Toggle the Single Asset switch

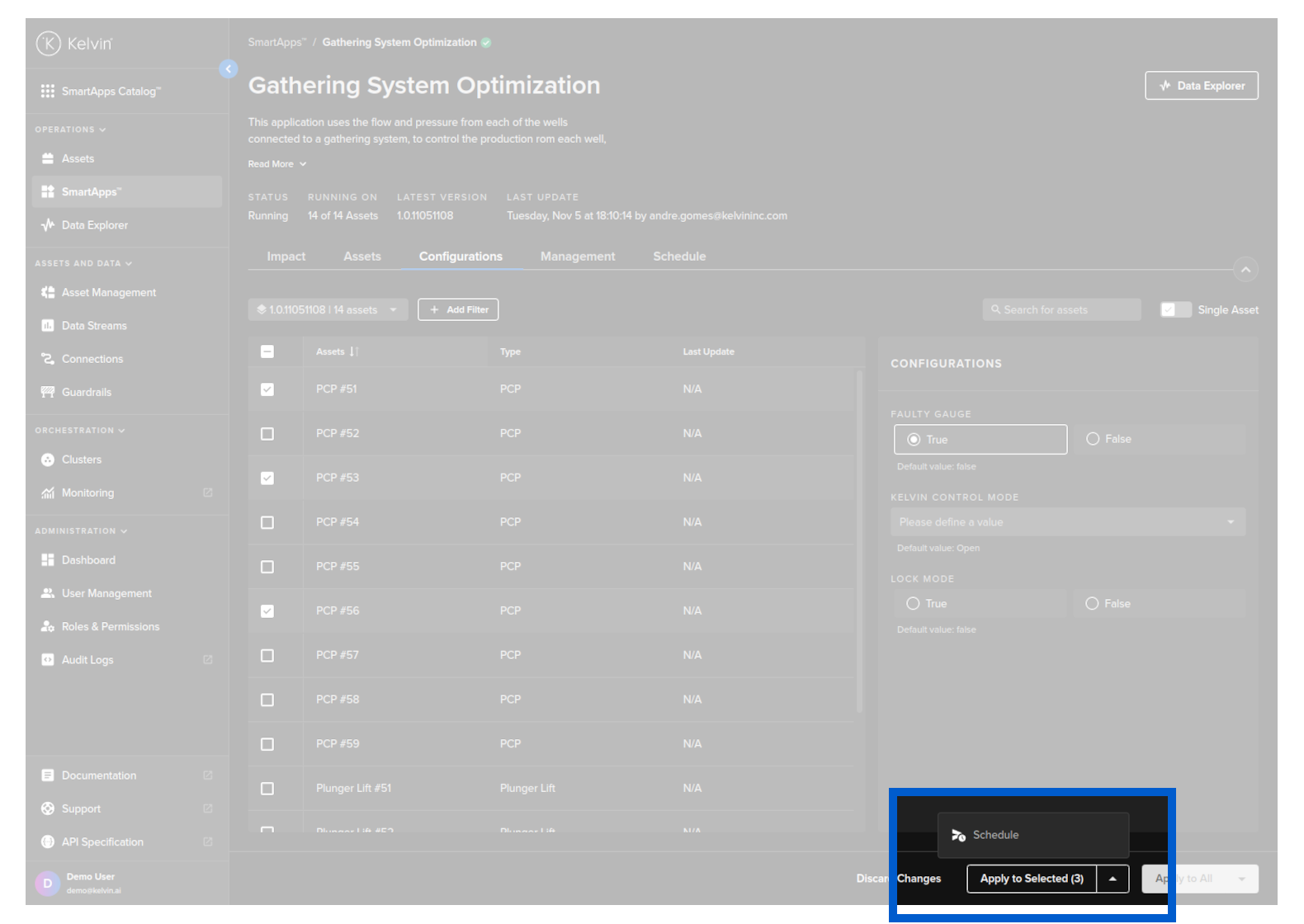click(x=1175, y=309)
